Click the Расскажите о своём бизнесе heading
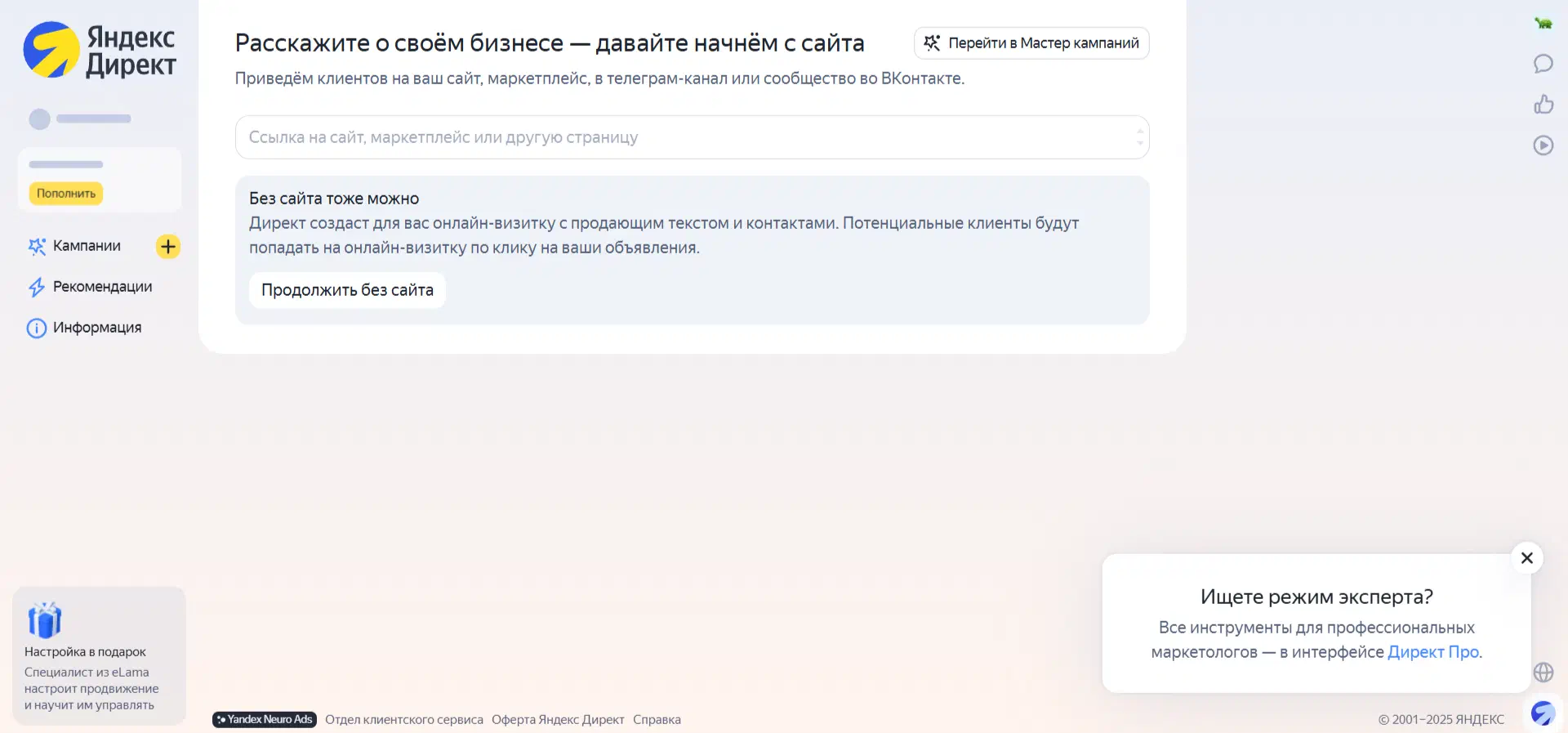This screenshot has height=733, width=1568. 550,43
